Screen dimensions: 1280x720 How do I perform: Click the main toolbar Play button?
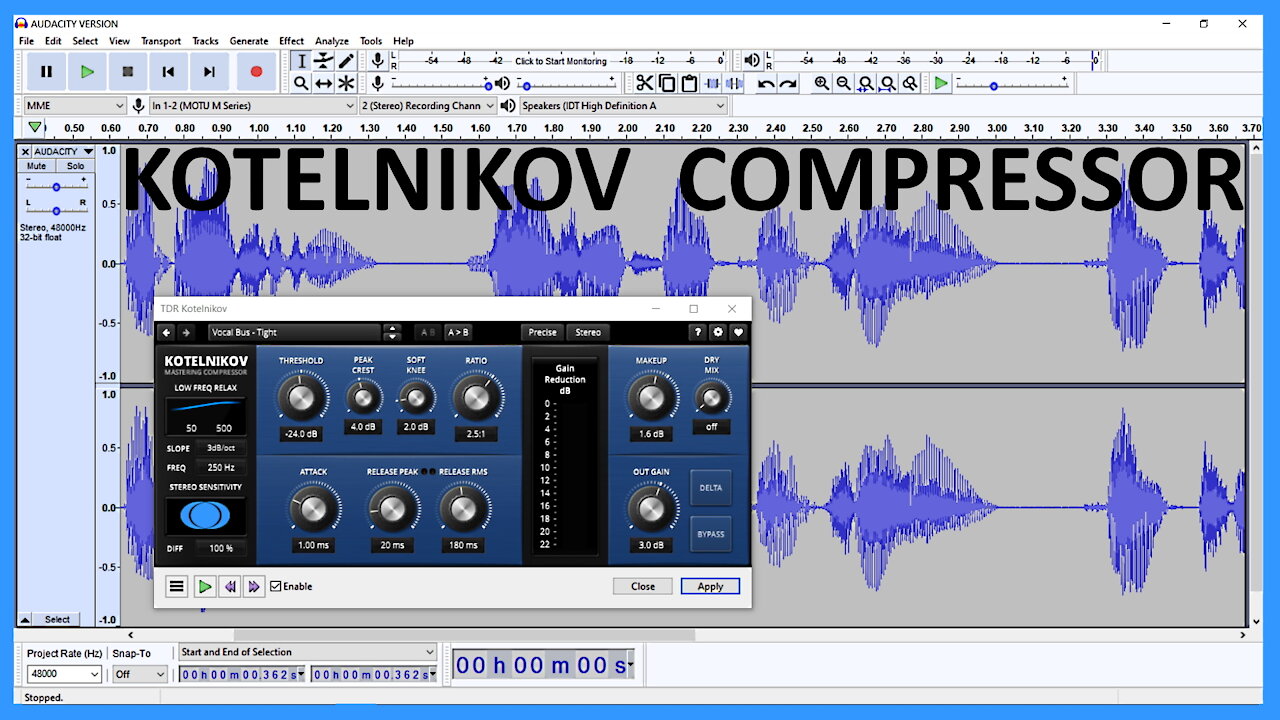pos(87,71)
